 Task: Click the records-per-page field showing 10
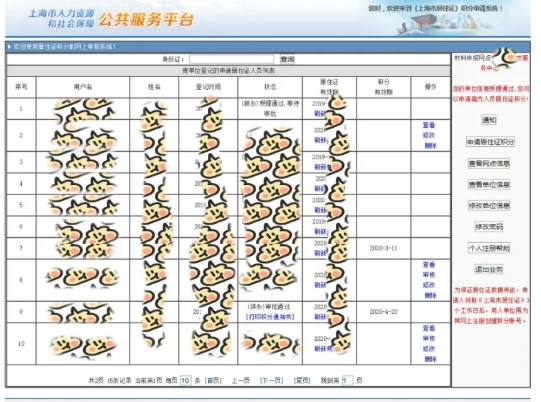pyautogui.click(x=186, y=381)
